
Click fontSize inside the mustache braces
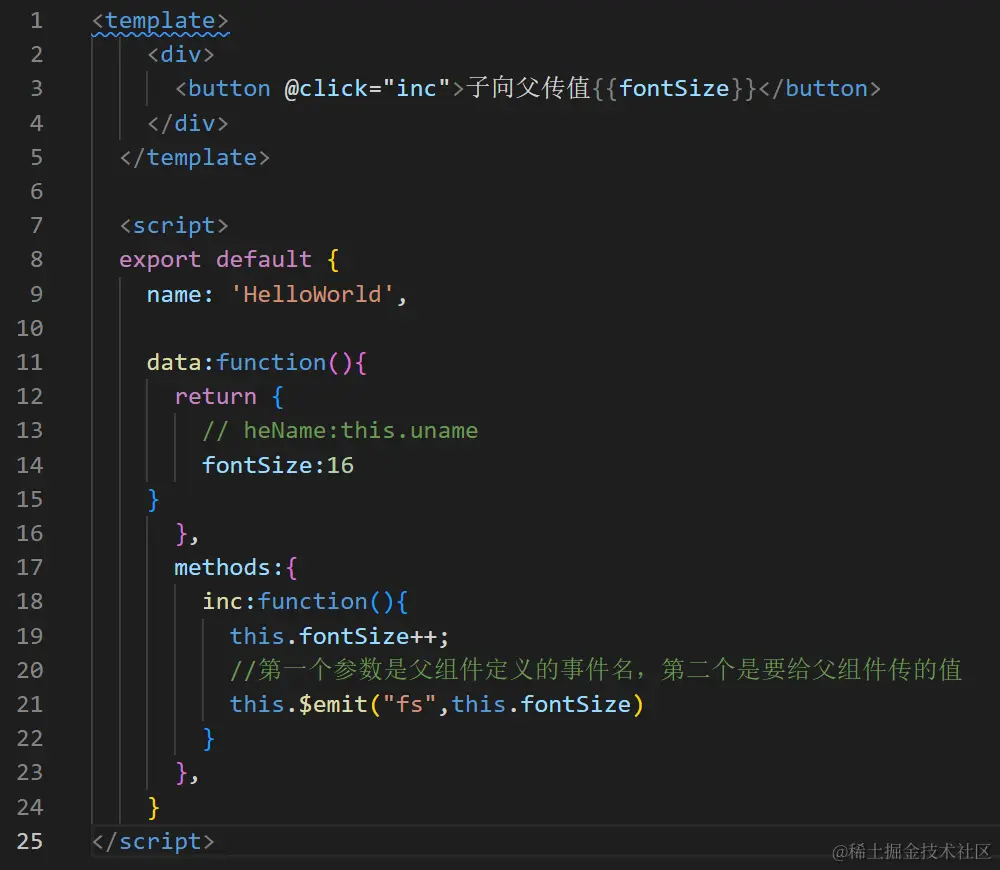pos(674,89)
